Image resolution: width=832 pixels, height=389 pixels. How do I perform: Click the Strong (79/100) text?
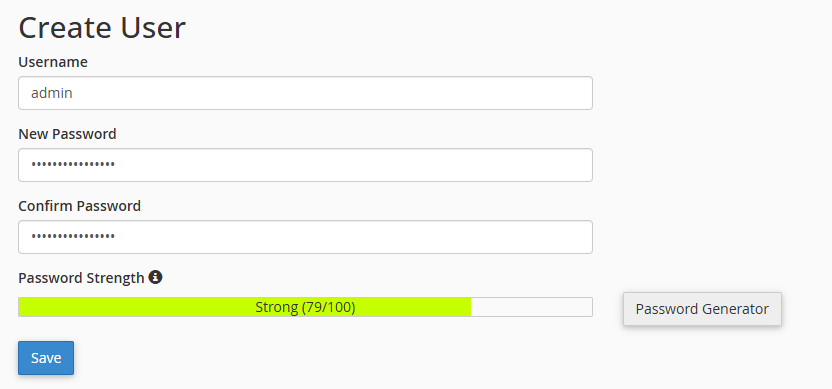point(305,307)
